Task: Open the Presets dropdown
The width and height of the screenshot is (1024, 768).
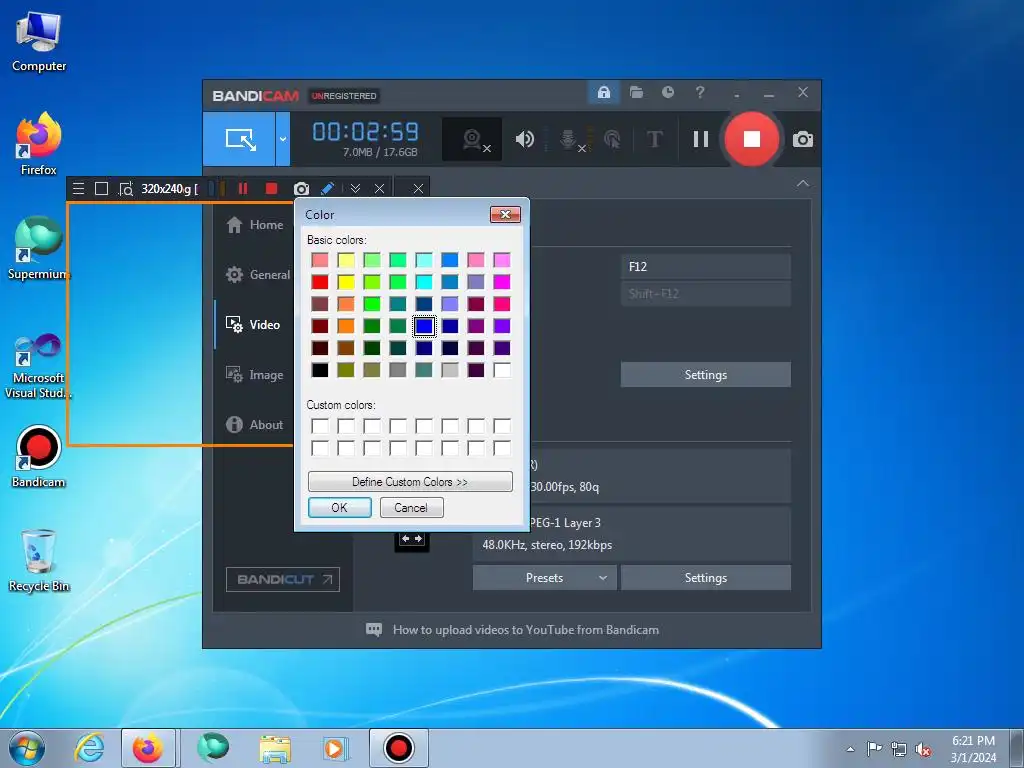Action: 544,578
